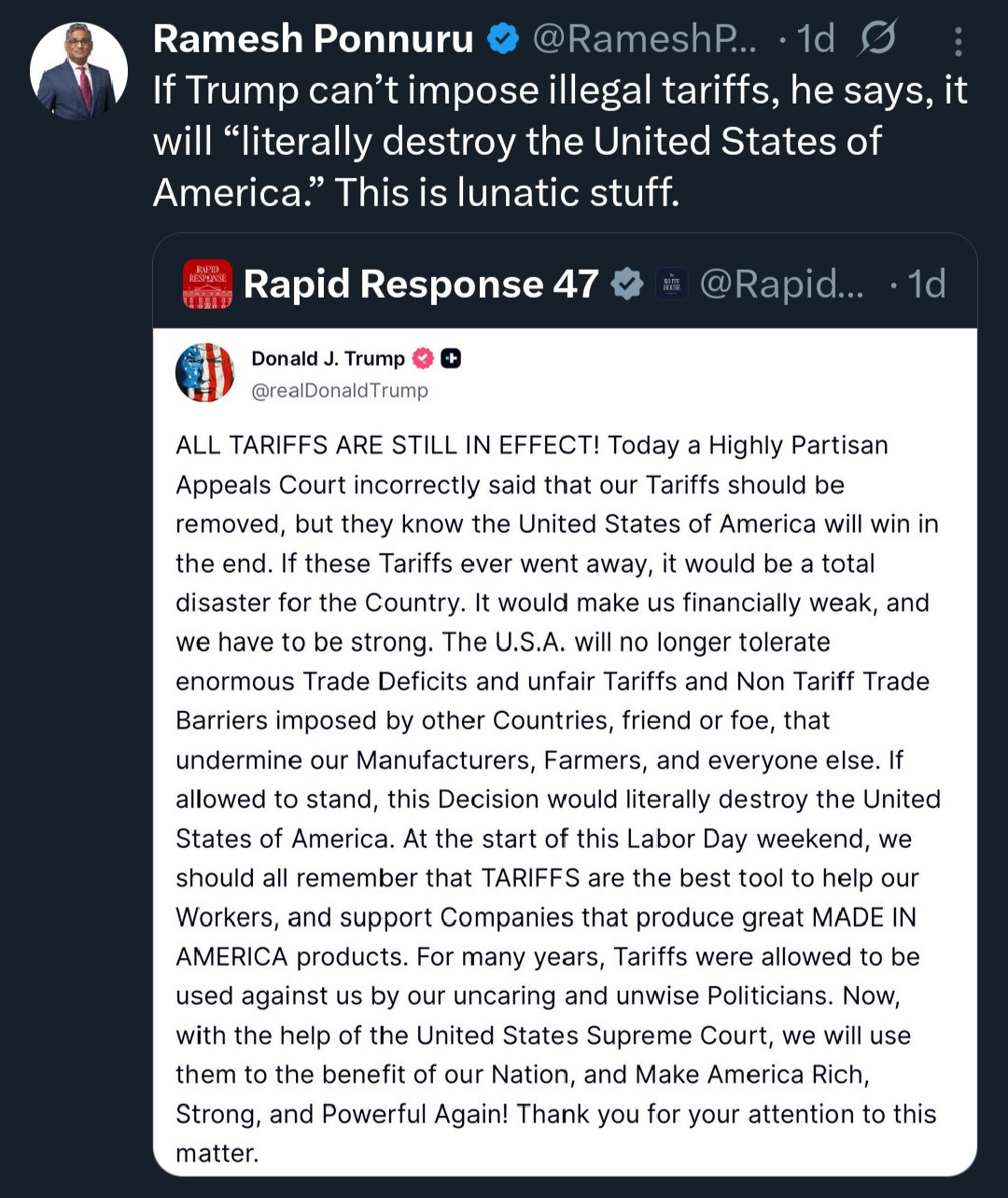
Task: Click the Rapid Response 47 red avatar
Action: pyautogui.click(x=207, y=284)
